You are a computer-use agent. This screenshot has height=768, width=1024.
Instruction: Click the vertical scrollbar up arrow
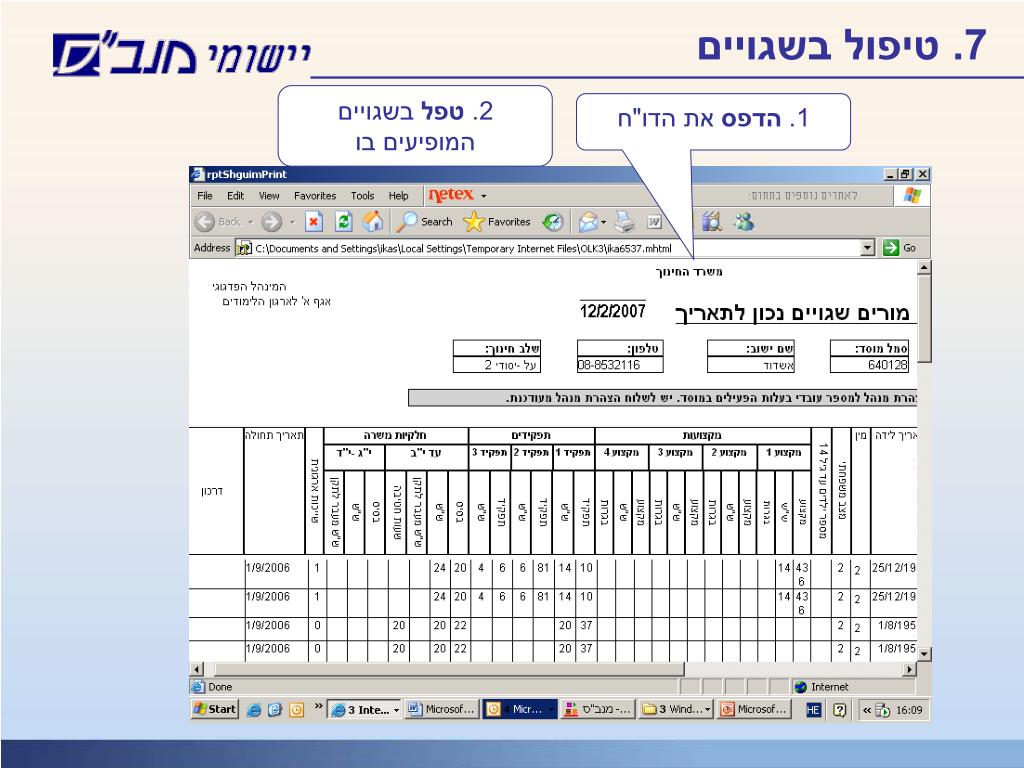(923, 267)
